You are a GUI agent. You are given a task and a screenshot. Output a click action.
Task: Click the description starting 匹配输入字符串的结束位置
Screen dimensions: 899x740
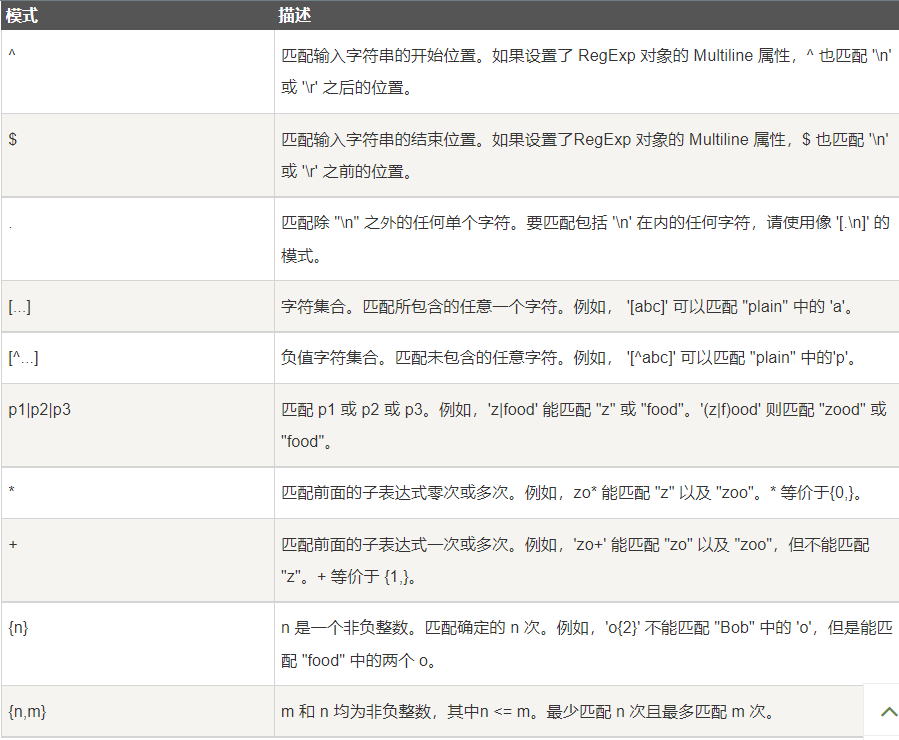click(x=587, y=155)
